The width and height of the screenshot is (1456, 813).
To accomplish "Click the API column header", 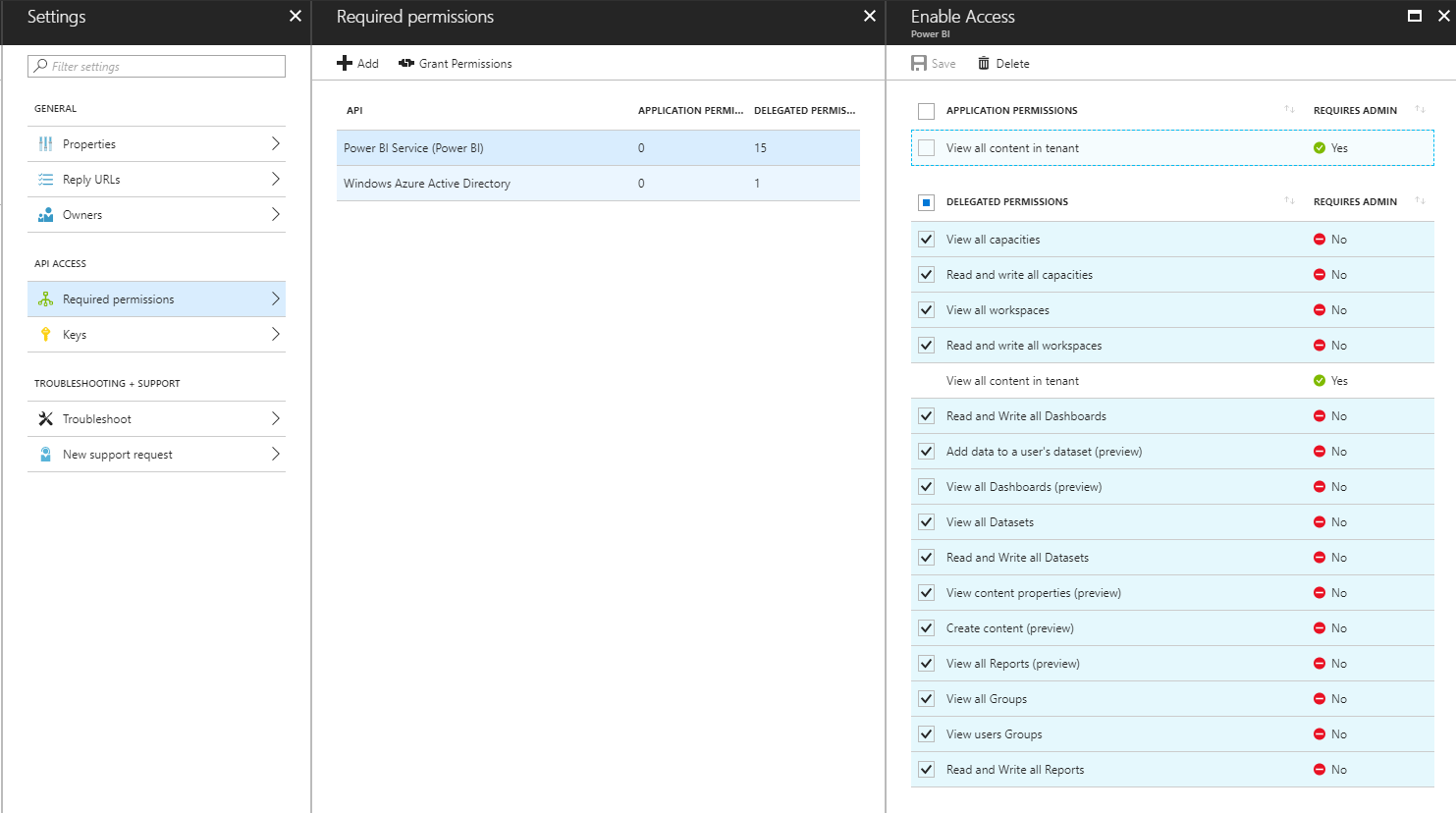I will coord(354,110).
